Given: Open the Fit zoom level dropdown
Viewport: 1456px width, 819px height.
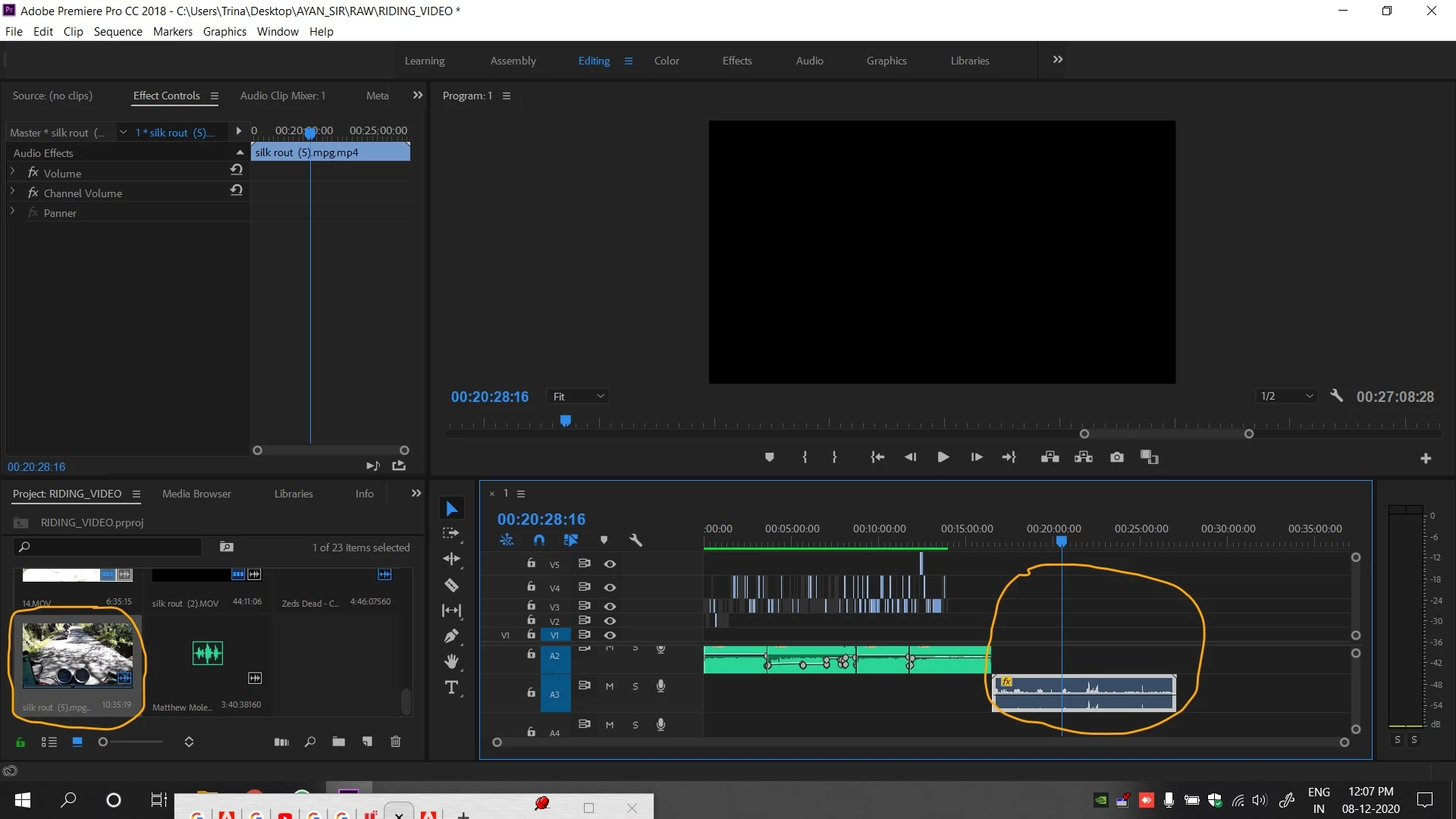Looking at the screenshot, I should click(579, 397).
